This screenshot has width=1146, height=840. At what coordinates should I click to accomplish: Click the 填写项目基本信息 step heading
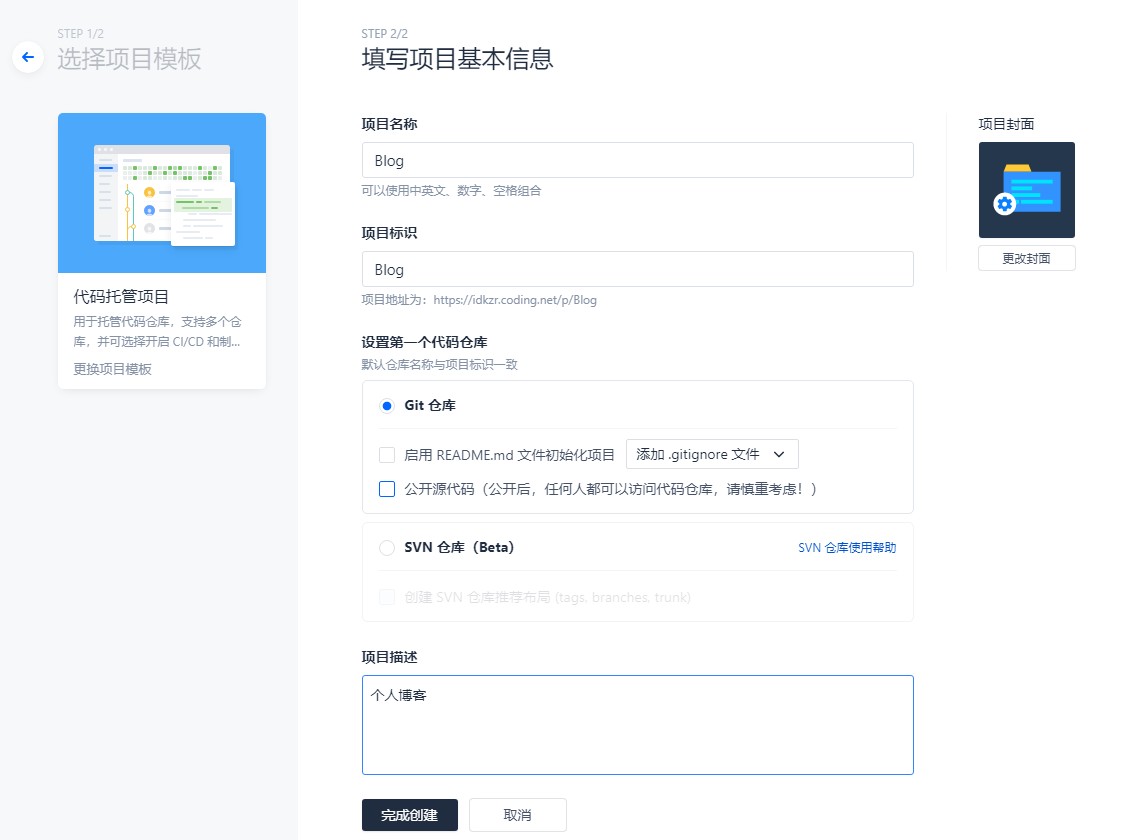coord(457,59)
